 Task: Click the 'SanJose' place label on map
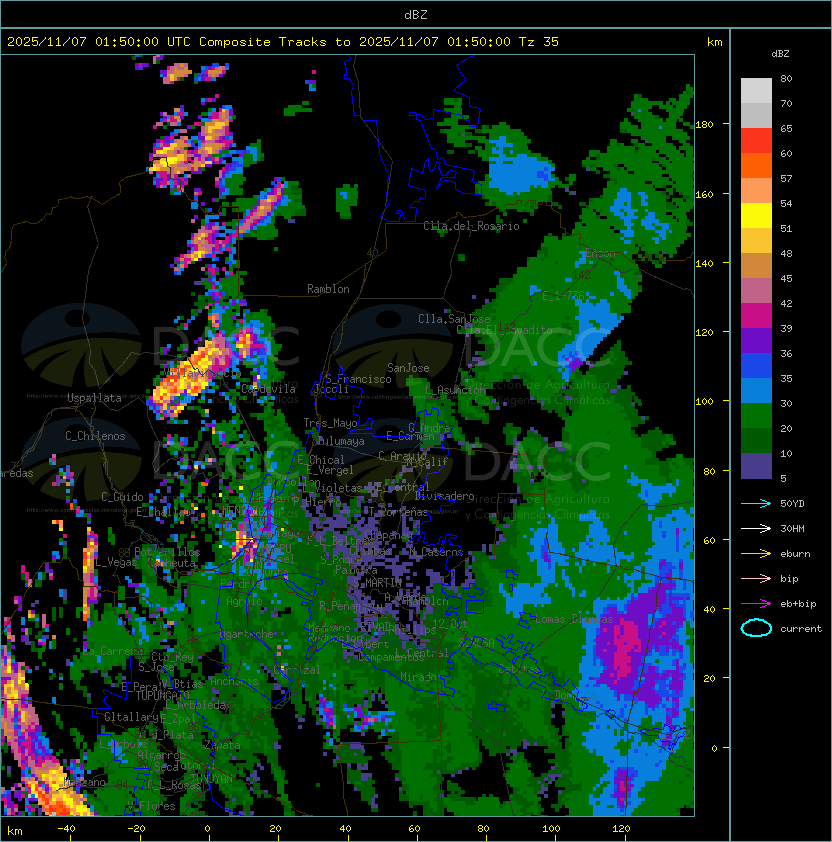tap(408, 368)
